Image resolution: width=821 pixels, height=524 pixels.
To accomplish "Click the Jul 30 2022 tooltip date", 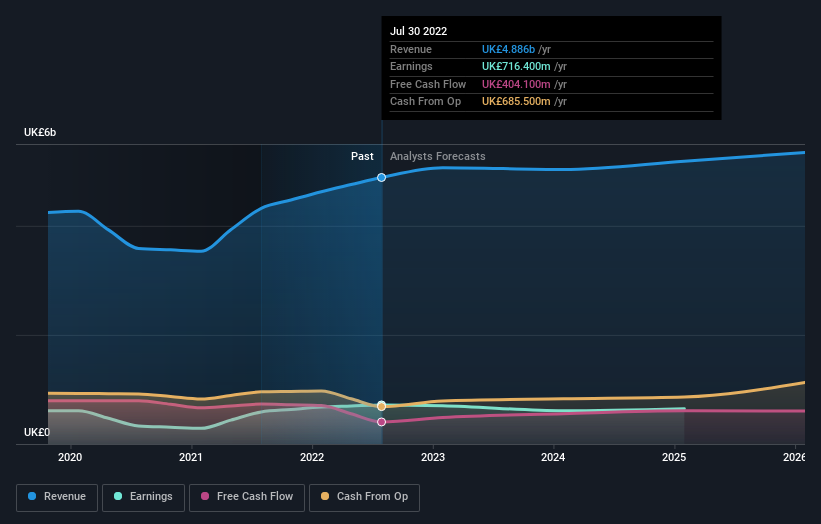I will [418, 31].
